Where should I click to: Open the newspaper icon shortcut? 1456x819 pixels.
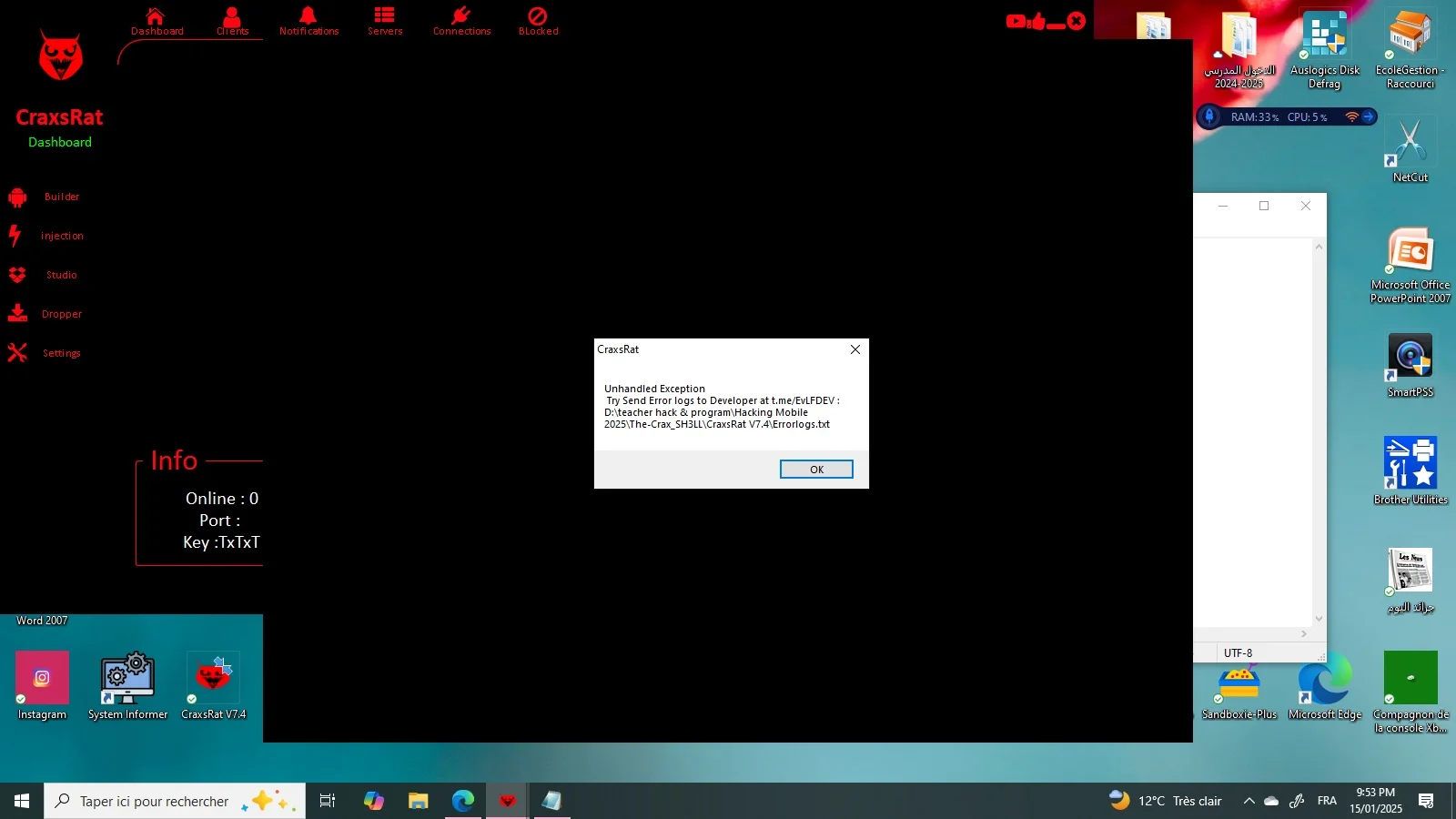tap(1410, 581)
